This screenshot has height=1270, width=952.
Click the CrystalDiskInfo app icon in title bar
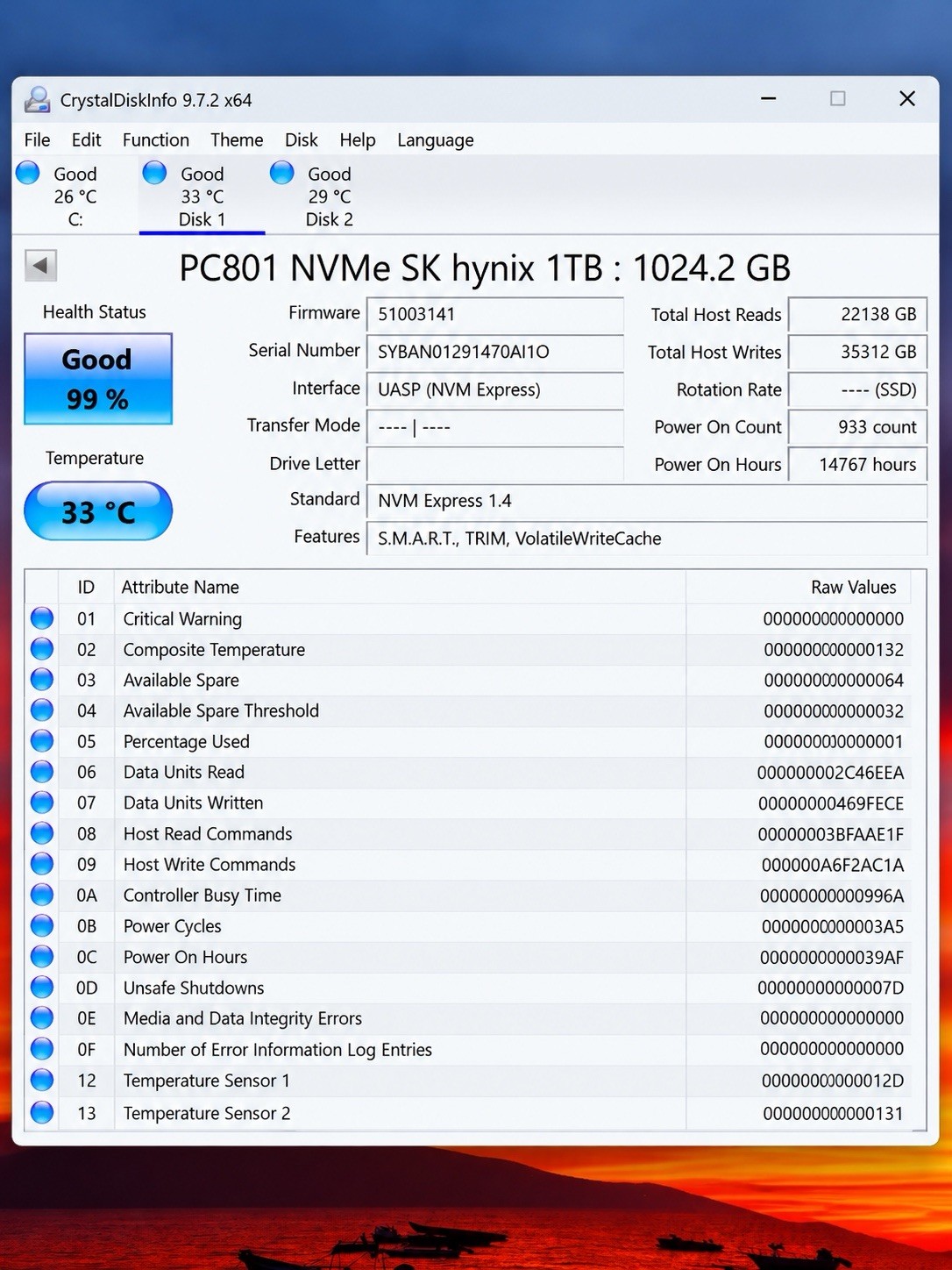[37, 100]
